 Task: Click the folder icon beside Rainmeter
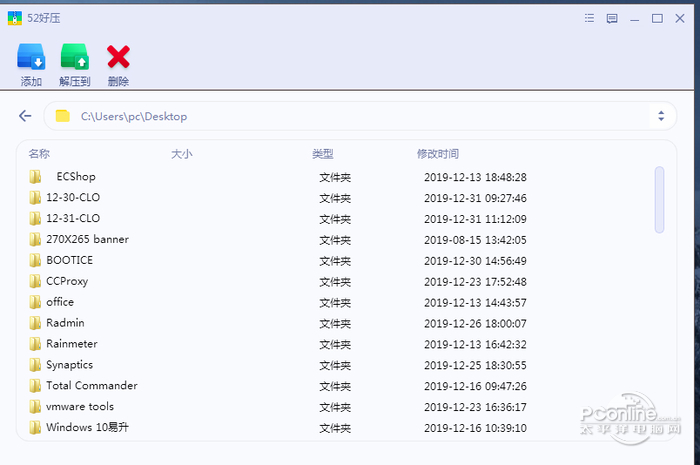35,344
